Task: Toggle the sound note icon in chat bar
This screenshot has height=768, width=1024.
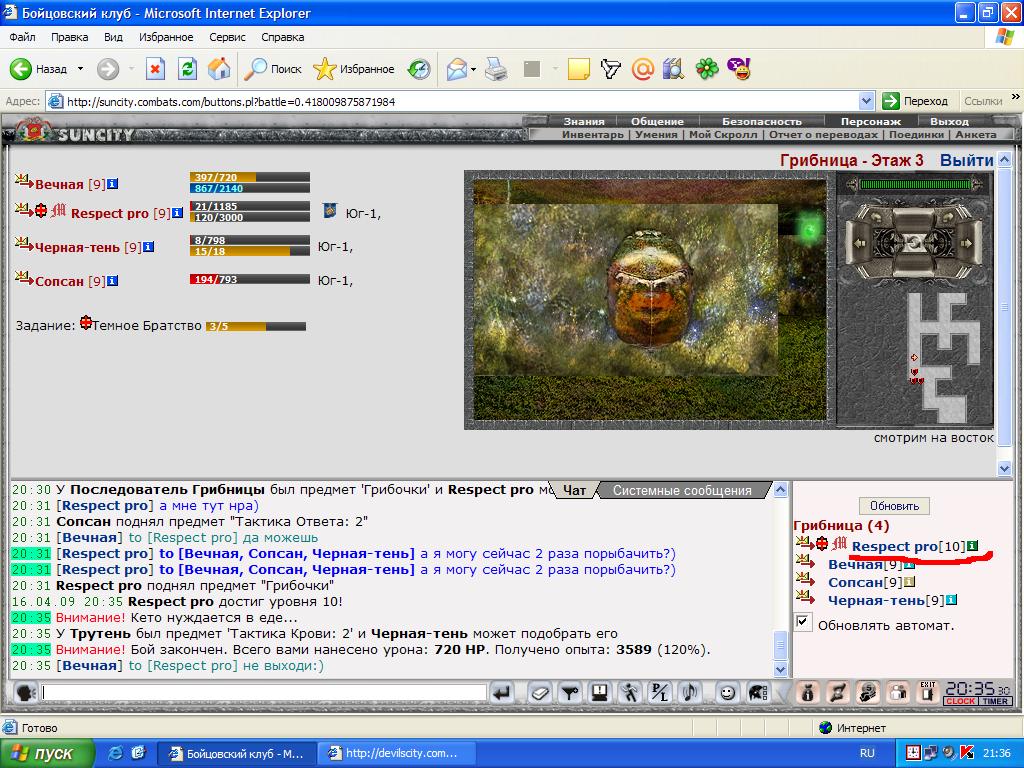Action: [x=690, y=693]
